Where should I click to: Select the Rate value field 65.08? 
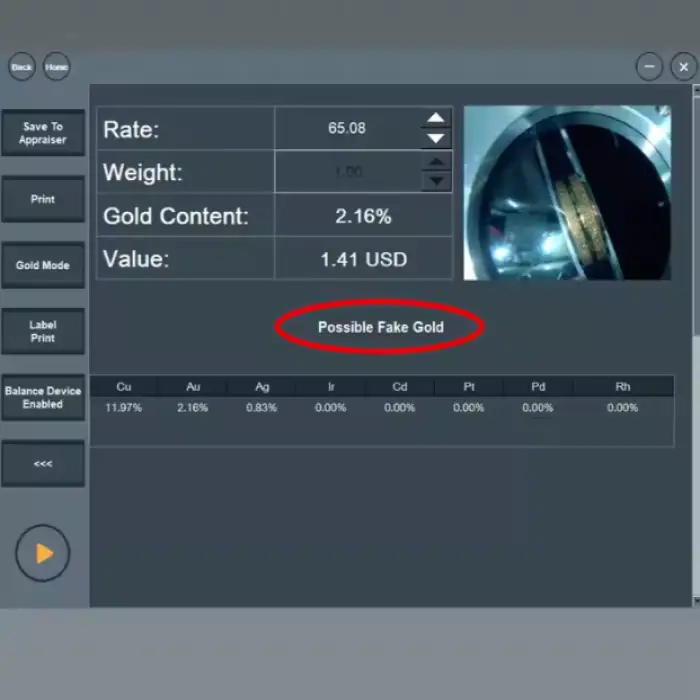(x=347, y=128)
